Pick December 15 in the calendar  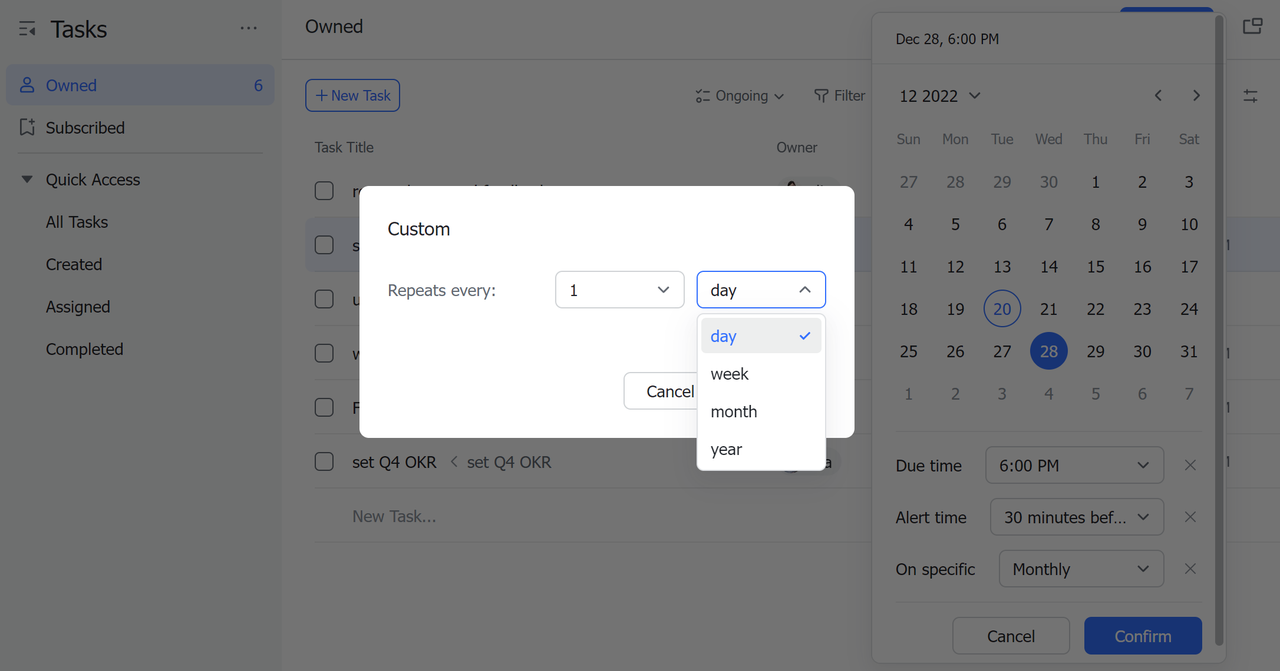1095,267
